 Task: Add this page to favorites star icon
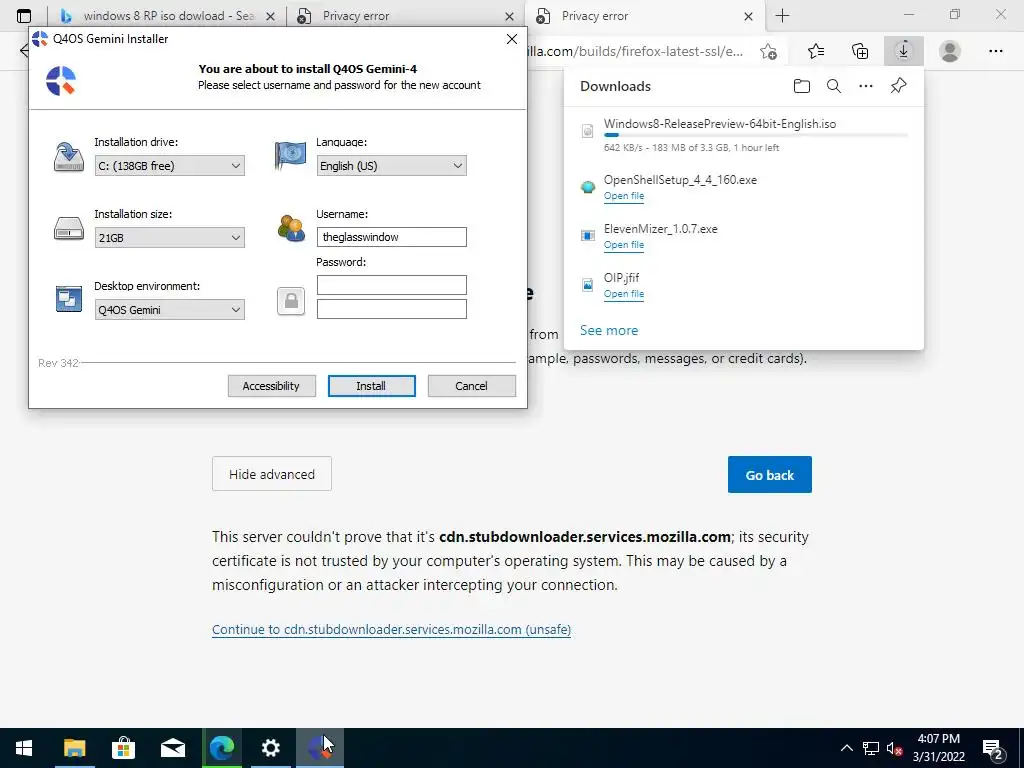pos(769,52)
